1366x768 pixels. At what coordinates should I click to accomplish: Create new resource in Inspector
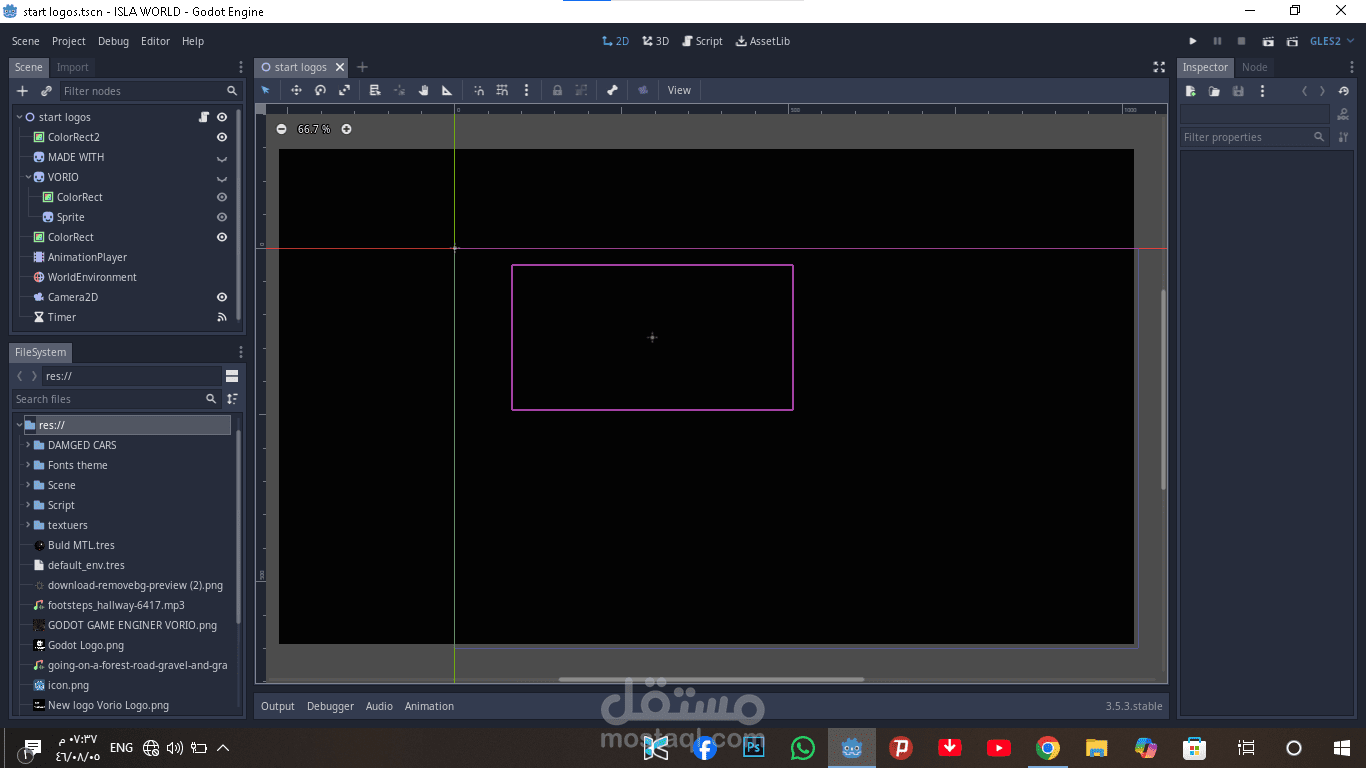point(1190,91)
